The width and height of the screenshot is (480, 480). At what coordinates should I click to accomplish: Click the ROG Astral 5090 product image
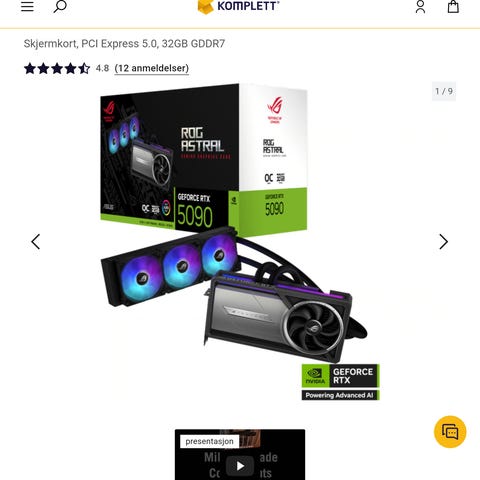pyautogui.click(x=240, y=242)
